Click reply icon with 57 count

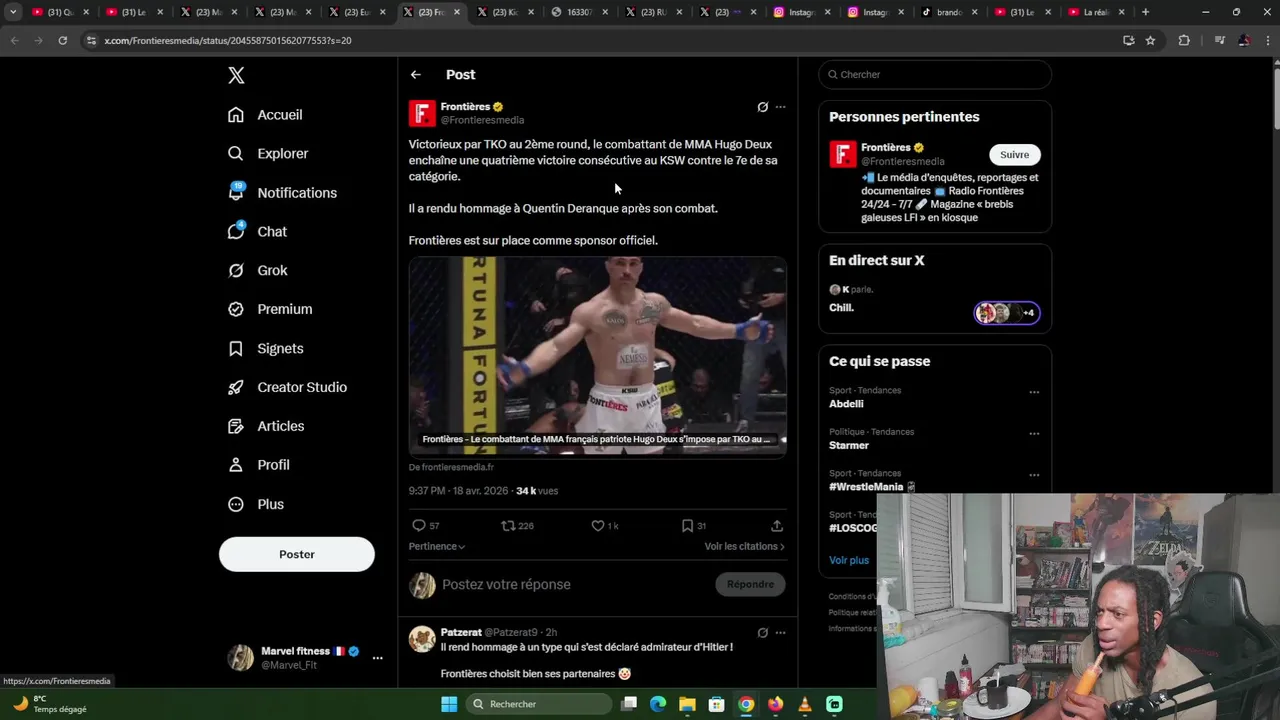419,526
